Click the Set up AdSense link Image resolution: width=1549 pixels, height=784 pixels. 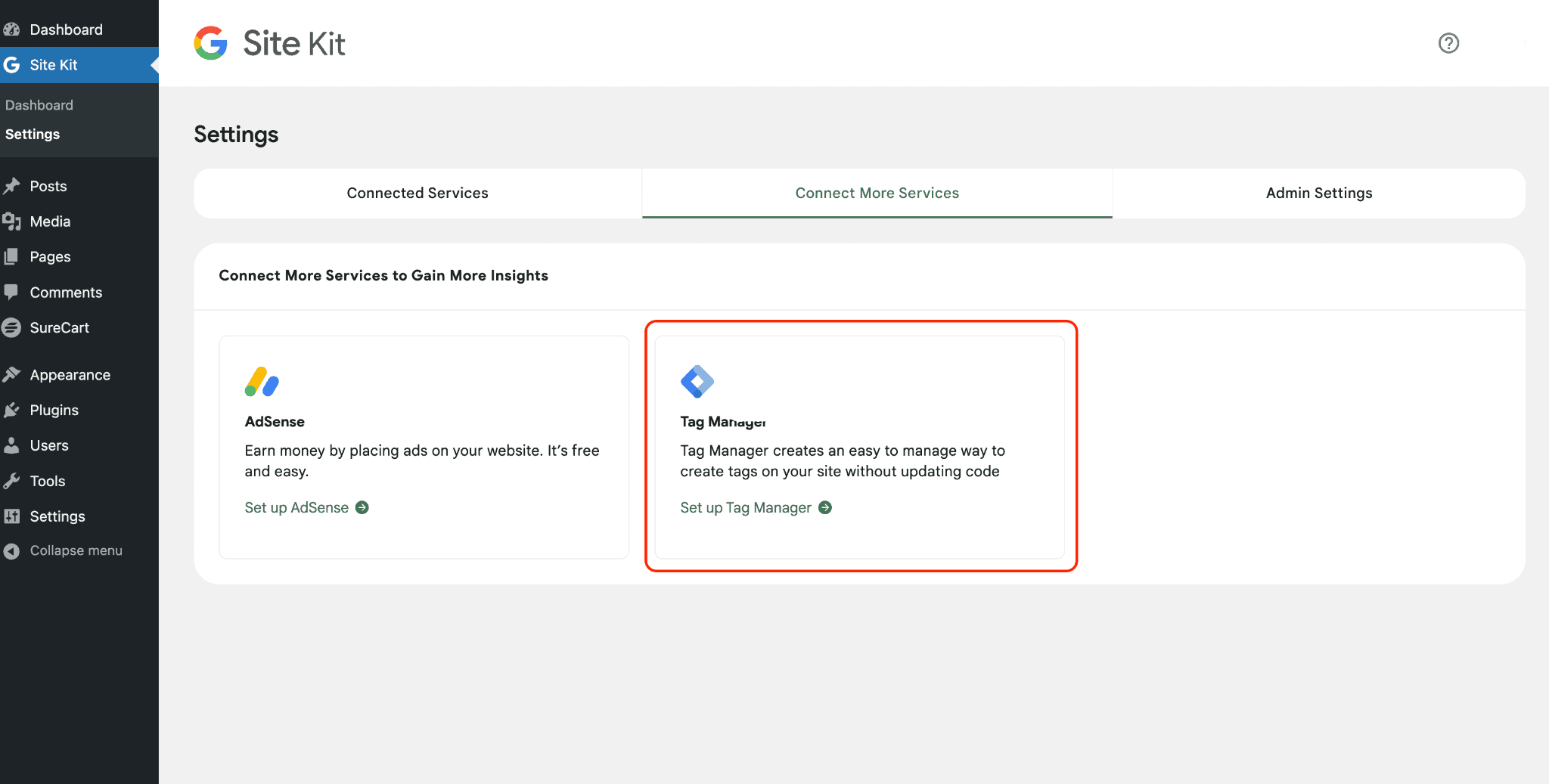[x=297, y=507]
